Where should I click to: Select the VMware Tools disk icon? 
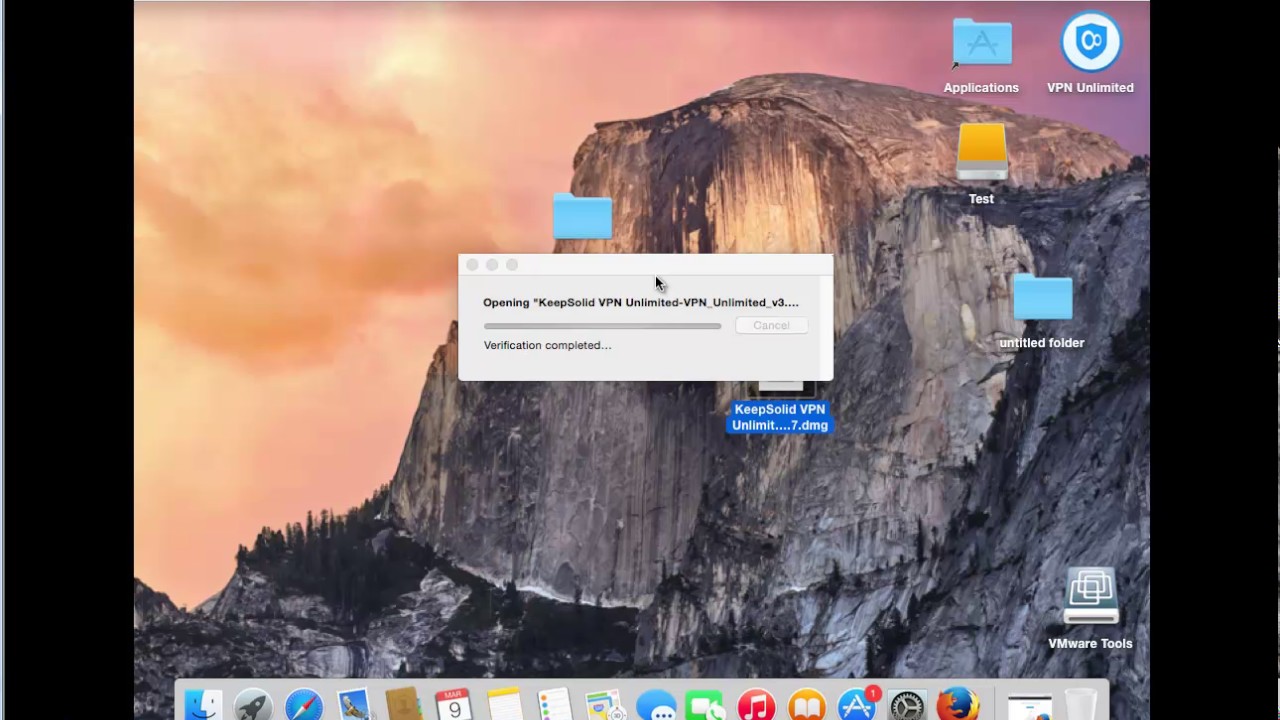(1090, 596)
